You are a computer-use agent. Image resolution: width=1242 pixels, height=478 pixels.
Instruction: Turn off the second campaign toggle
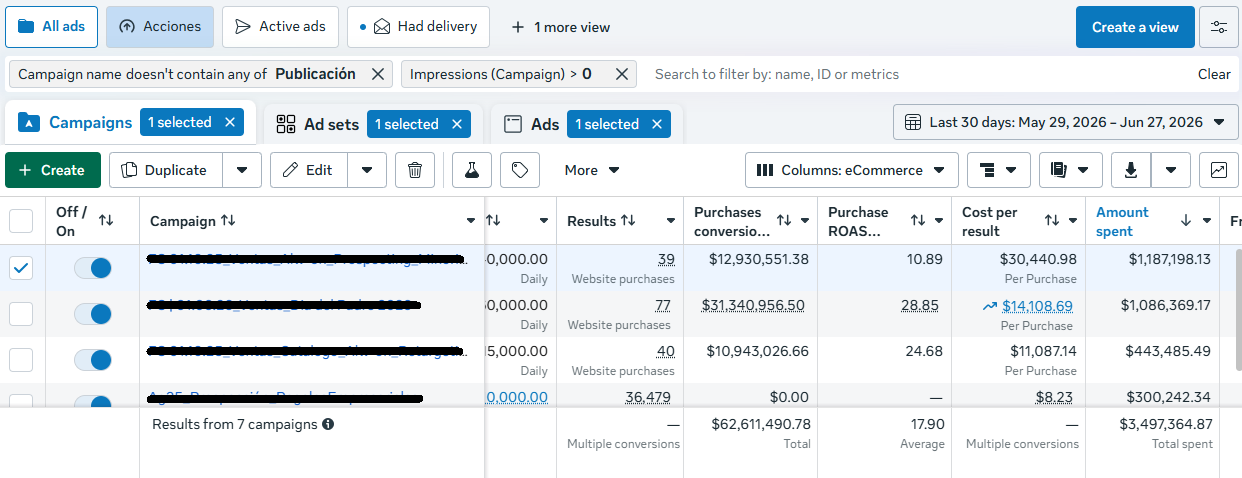pos(93,314)
